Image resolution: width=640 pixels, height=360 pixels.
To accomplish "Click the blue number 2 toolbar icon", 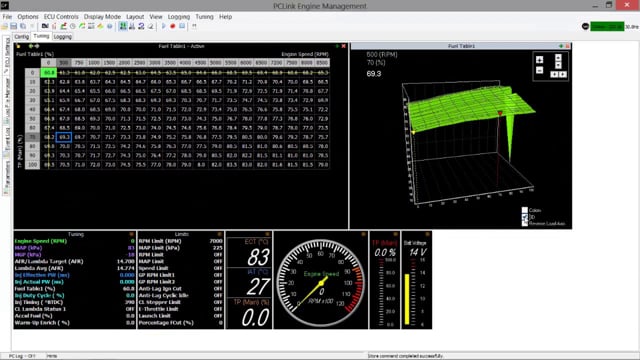I will [x=141, y=26].
